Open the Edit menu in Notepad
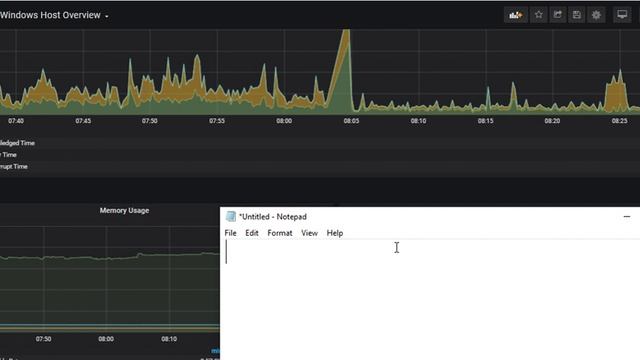 pos(251,233)
